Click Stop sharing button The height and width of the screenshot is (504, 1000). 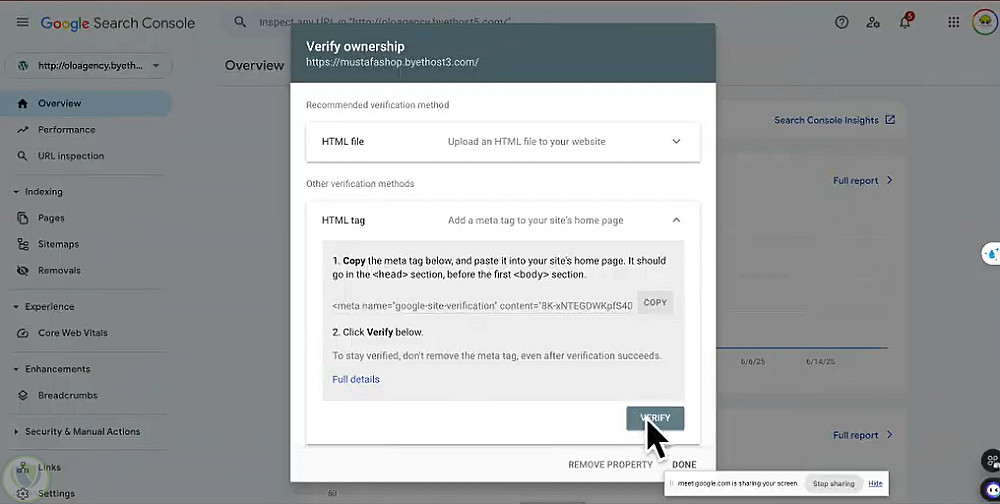834,484
